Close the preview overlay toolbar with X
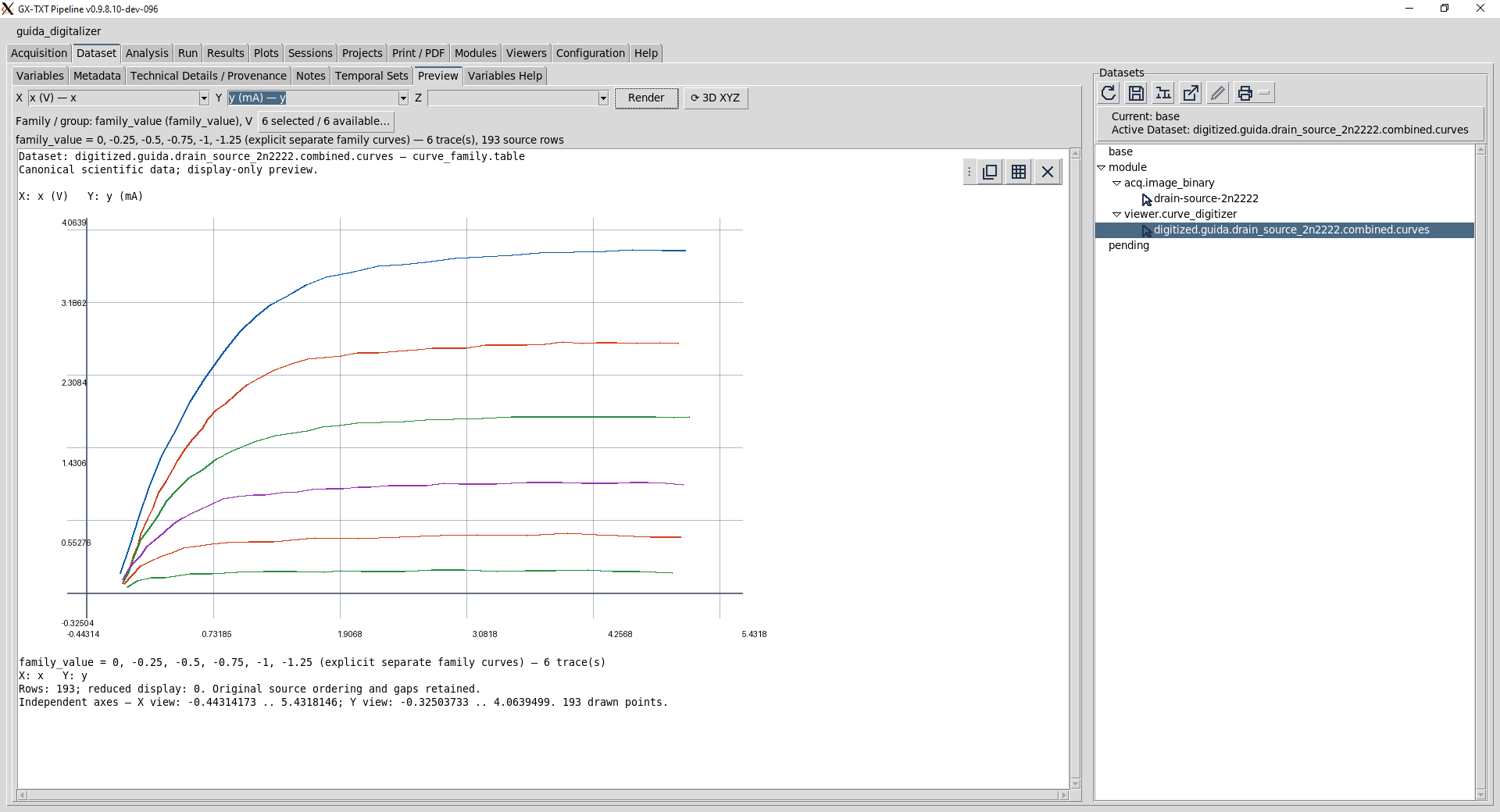The height and width of the screenshot is (812, 1500). (x=1048, y=172)
